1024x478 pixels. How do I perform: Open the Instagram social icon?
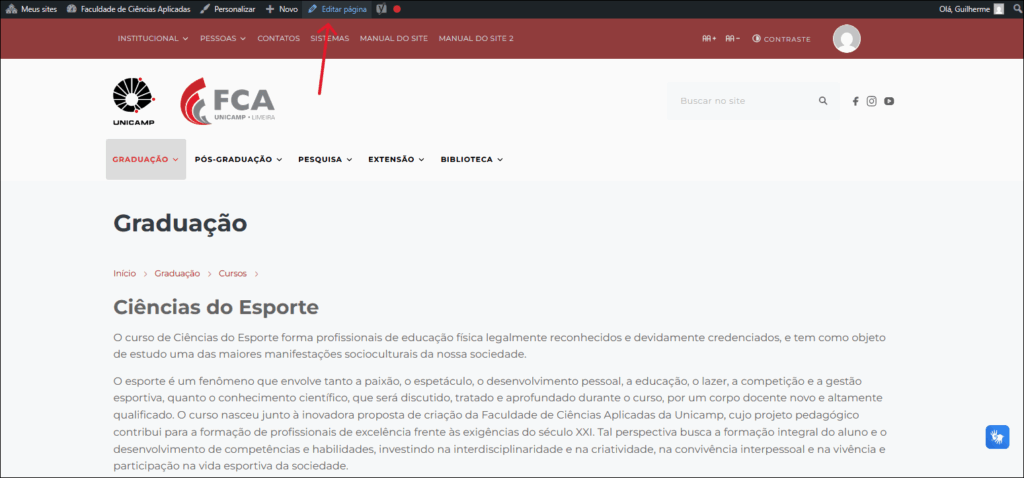871,101
